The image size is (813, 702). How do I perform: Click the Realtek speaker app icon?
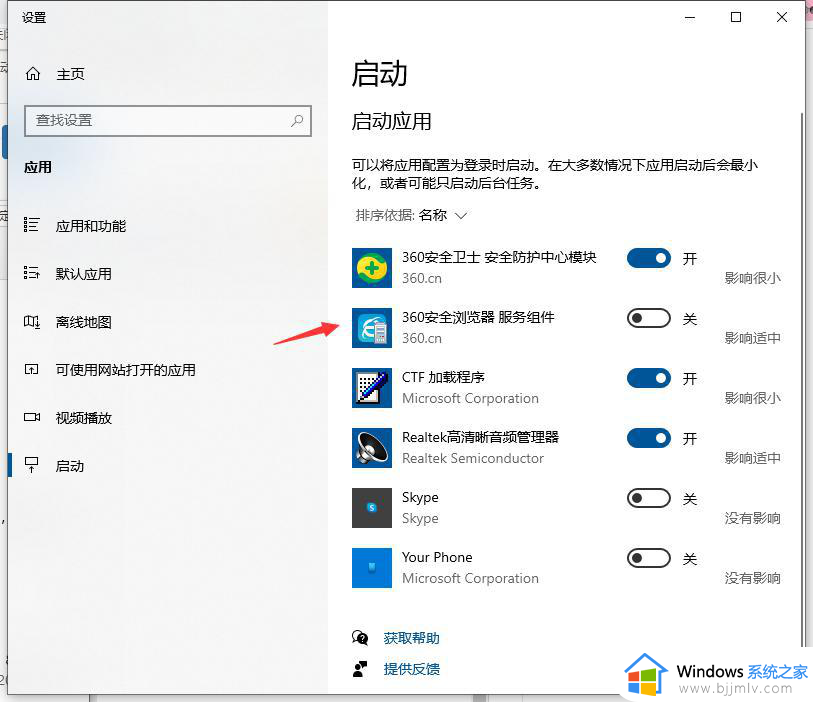372,448
